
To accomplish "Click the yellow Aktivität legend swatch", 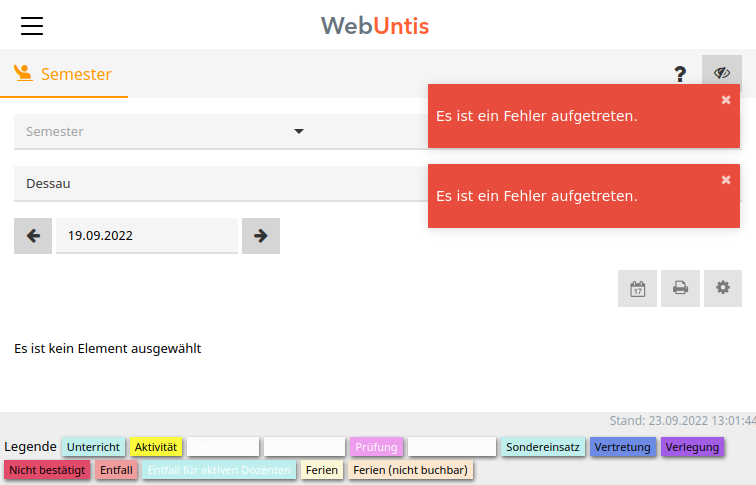I will click(x=156, y=447).
